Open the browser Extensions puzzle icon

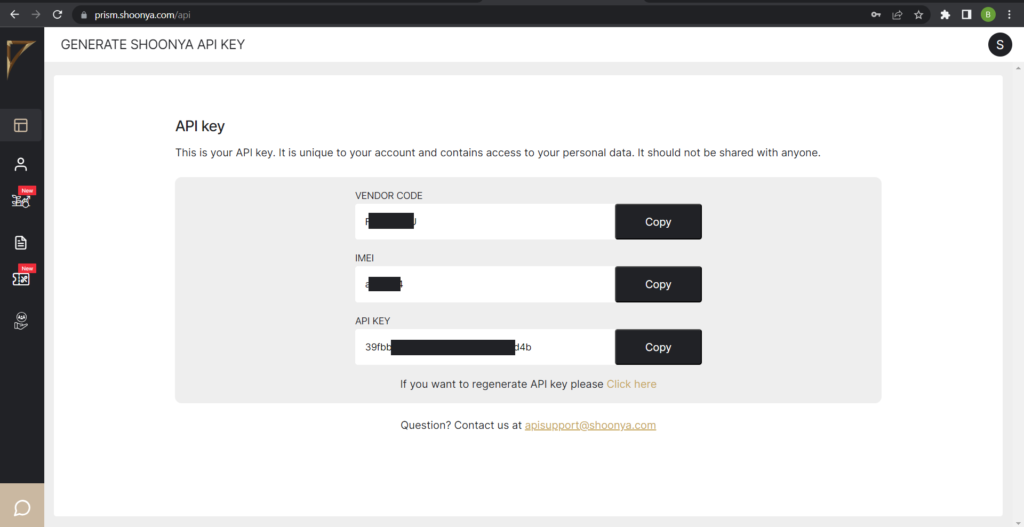point(945,15)
